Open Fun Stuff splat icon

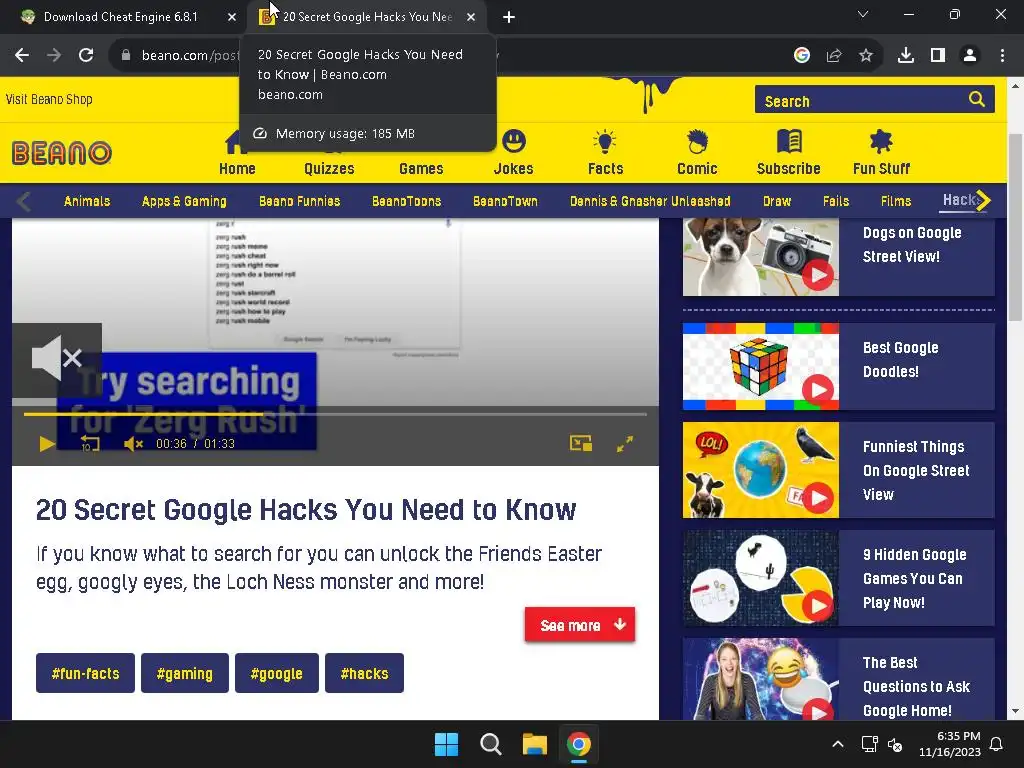pyautogui.click(x=881, y=141)
